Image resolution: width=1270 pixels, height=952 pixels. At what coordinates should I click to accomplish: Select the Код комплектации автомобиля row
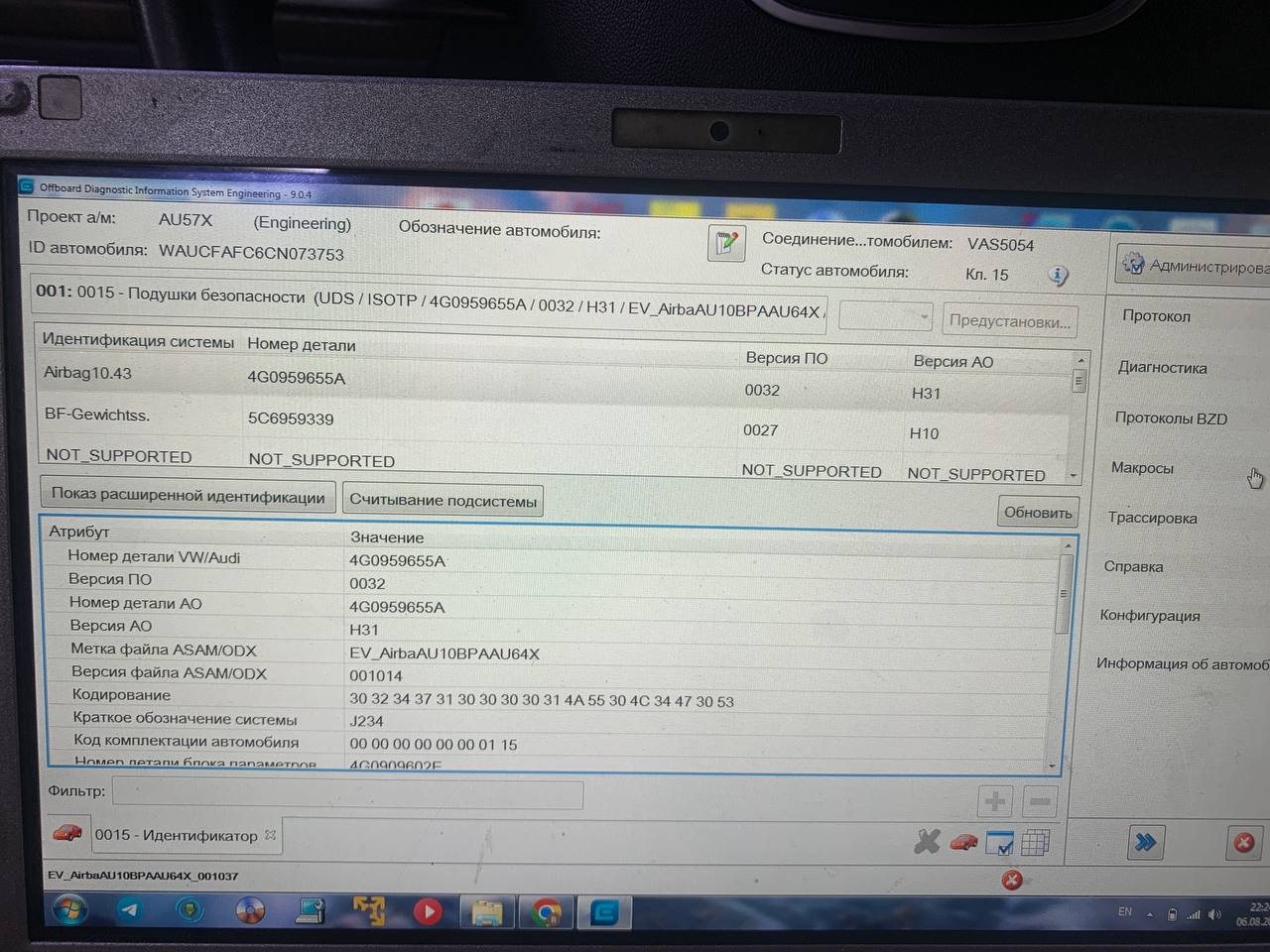click(x=552, y=743)
